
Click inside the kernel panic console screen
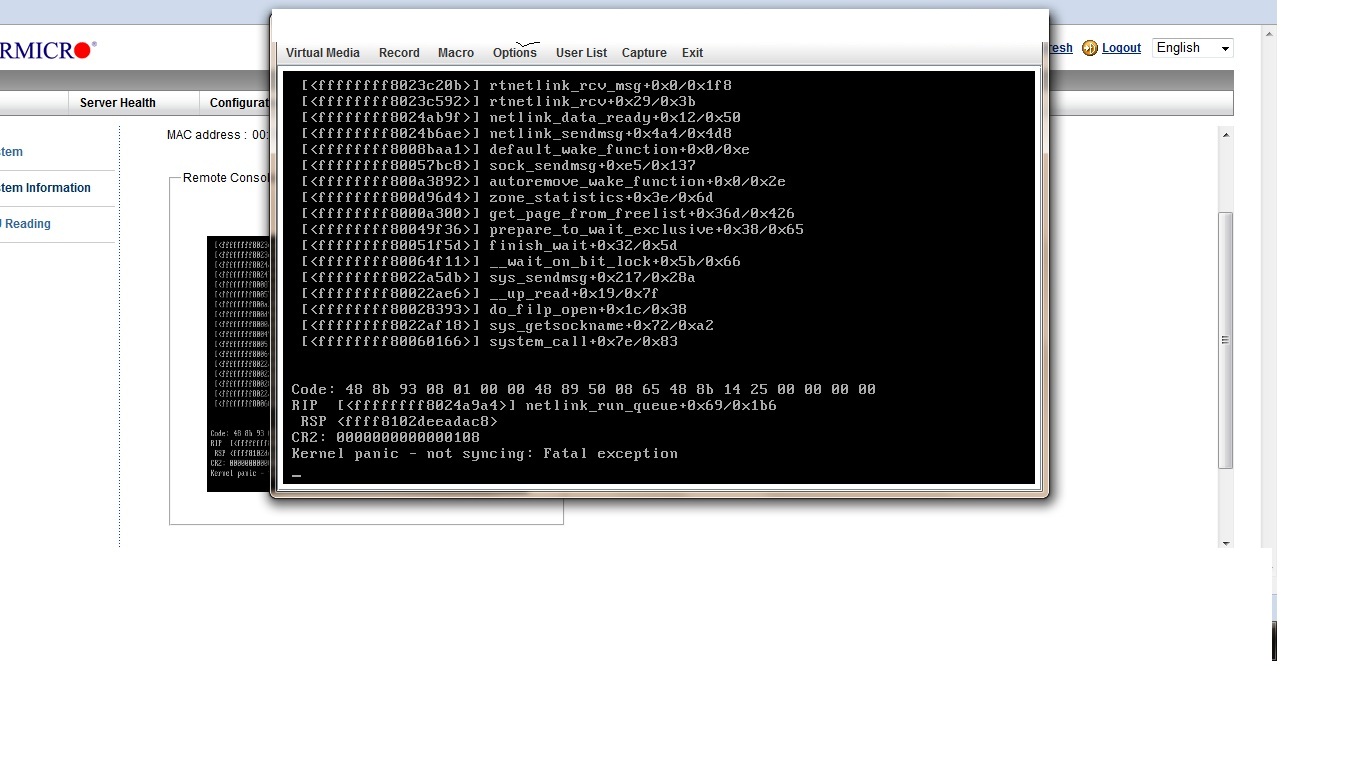point(658,277)
